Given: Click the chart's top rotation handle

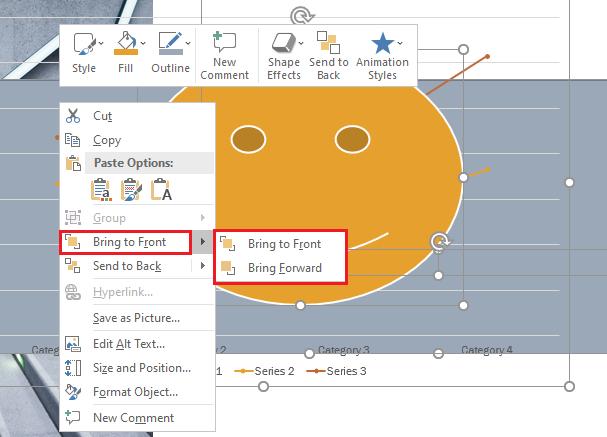Looking at the screenshot, I should click(301, 16).
